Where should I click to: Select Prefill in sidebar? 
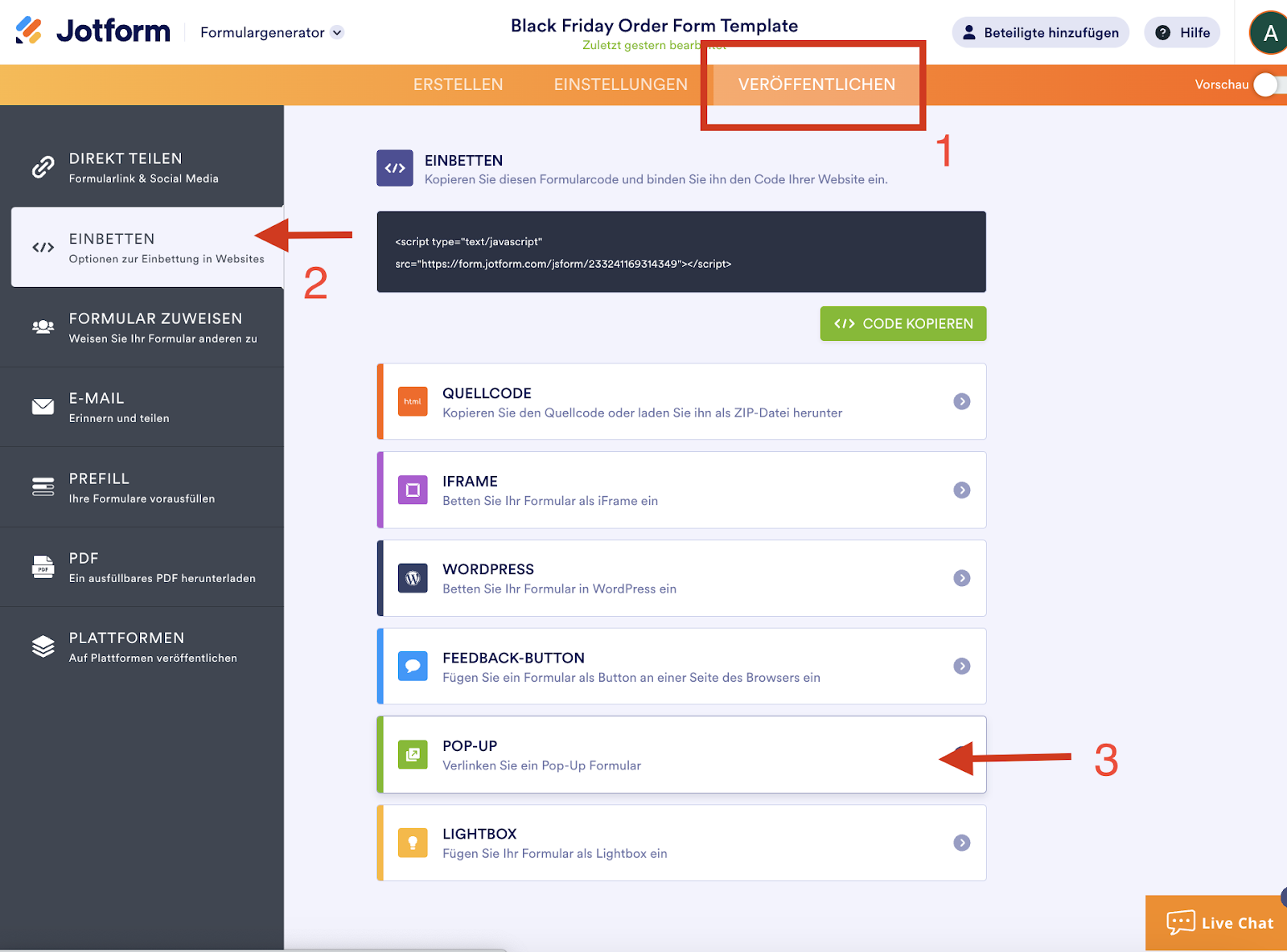142,487
